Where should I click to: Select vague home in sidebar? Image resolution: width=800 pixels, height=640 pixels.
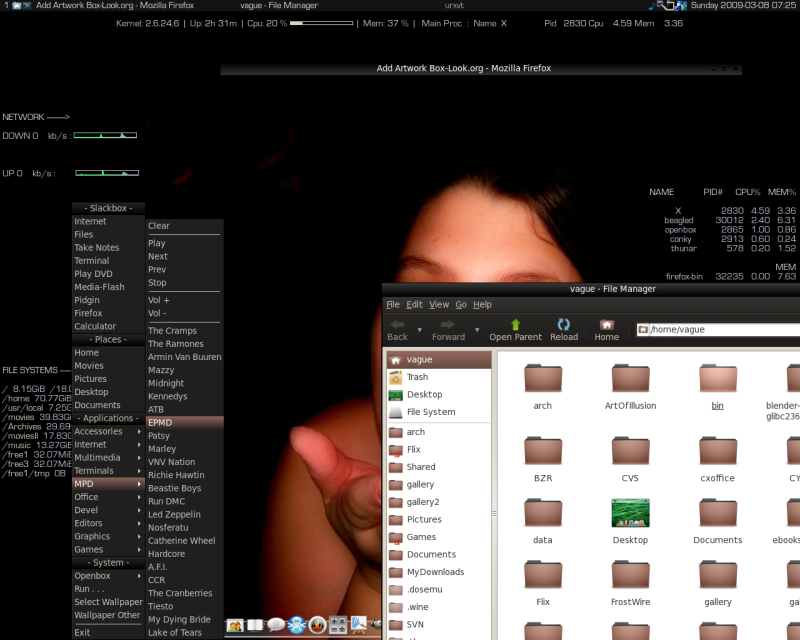(439, 359)
